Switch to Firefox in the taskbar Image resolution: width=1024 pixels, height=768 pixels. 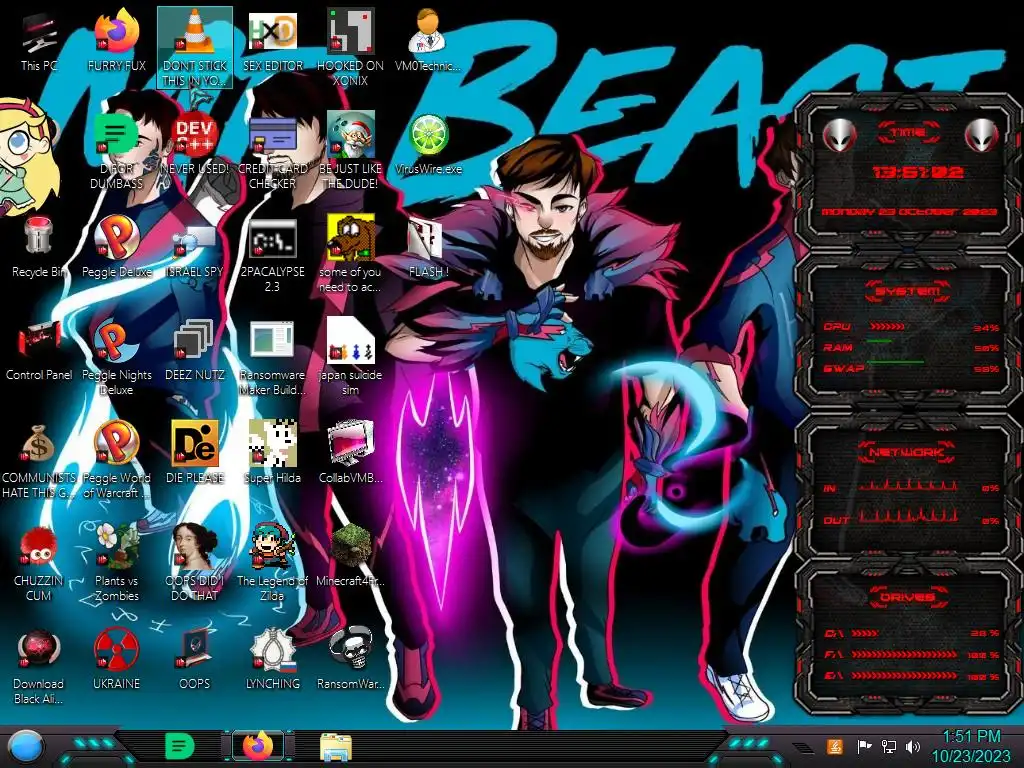click(258, 746)
